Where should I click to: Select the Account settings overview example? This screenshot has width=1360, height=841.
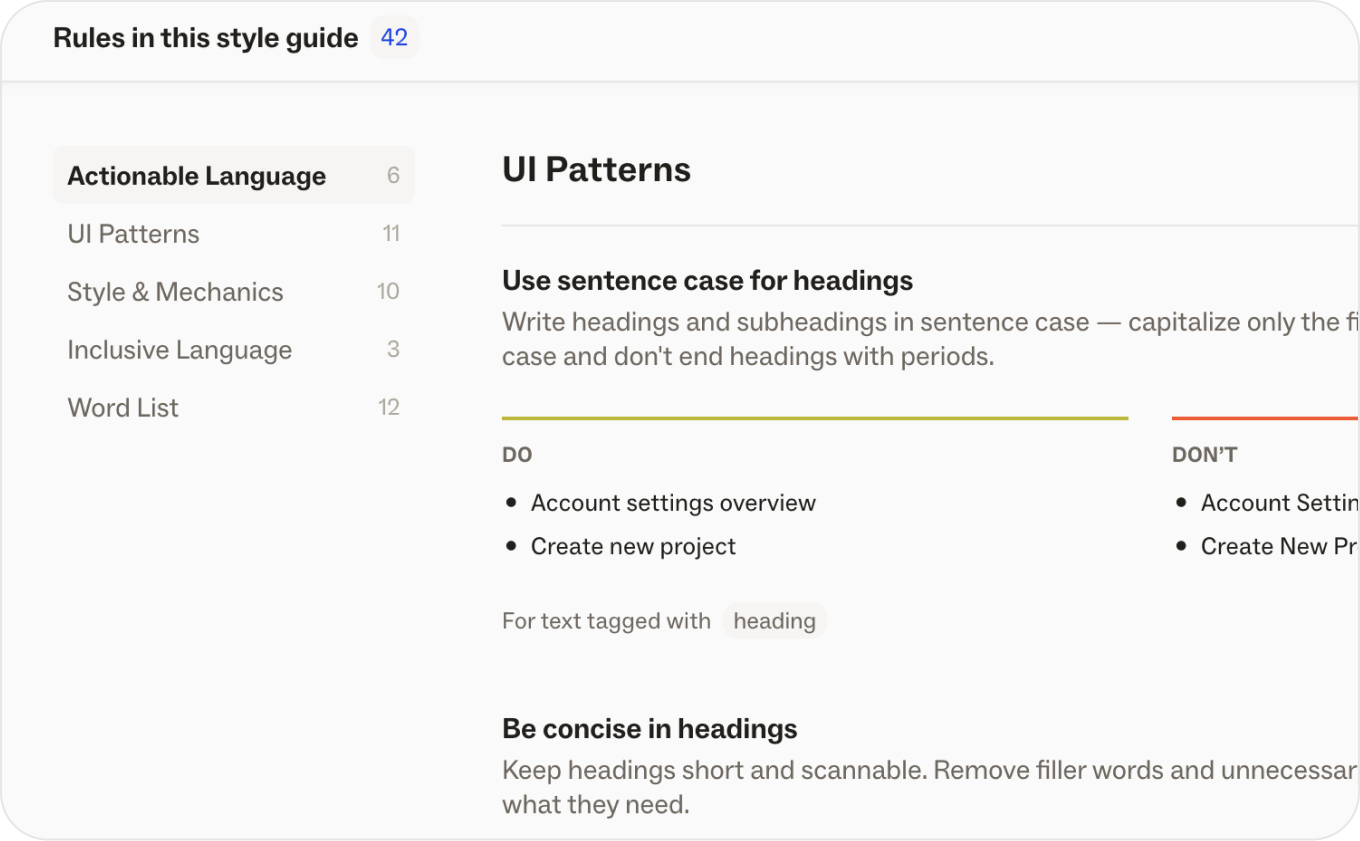tap(673, 503)
